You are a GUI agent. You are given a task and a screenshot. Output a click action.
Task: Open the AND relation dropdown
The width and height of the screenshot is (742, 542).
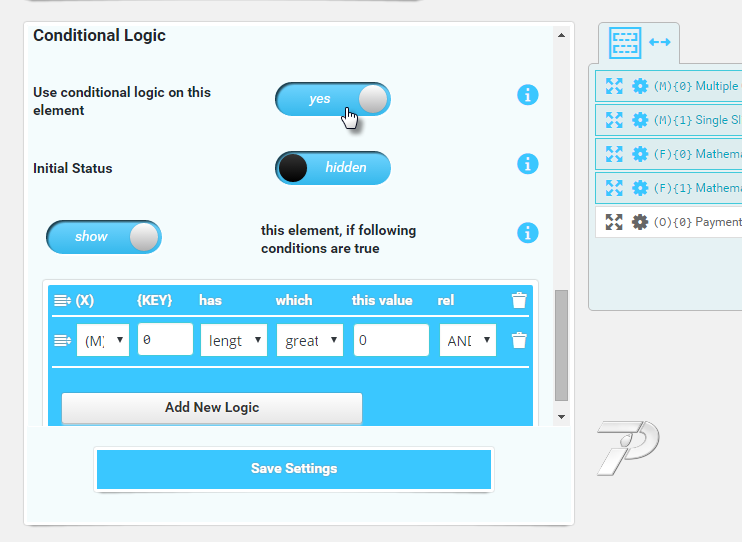click(467, 340)
